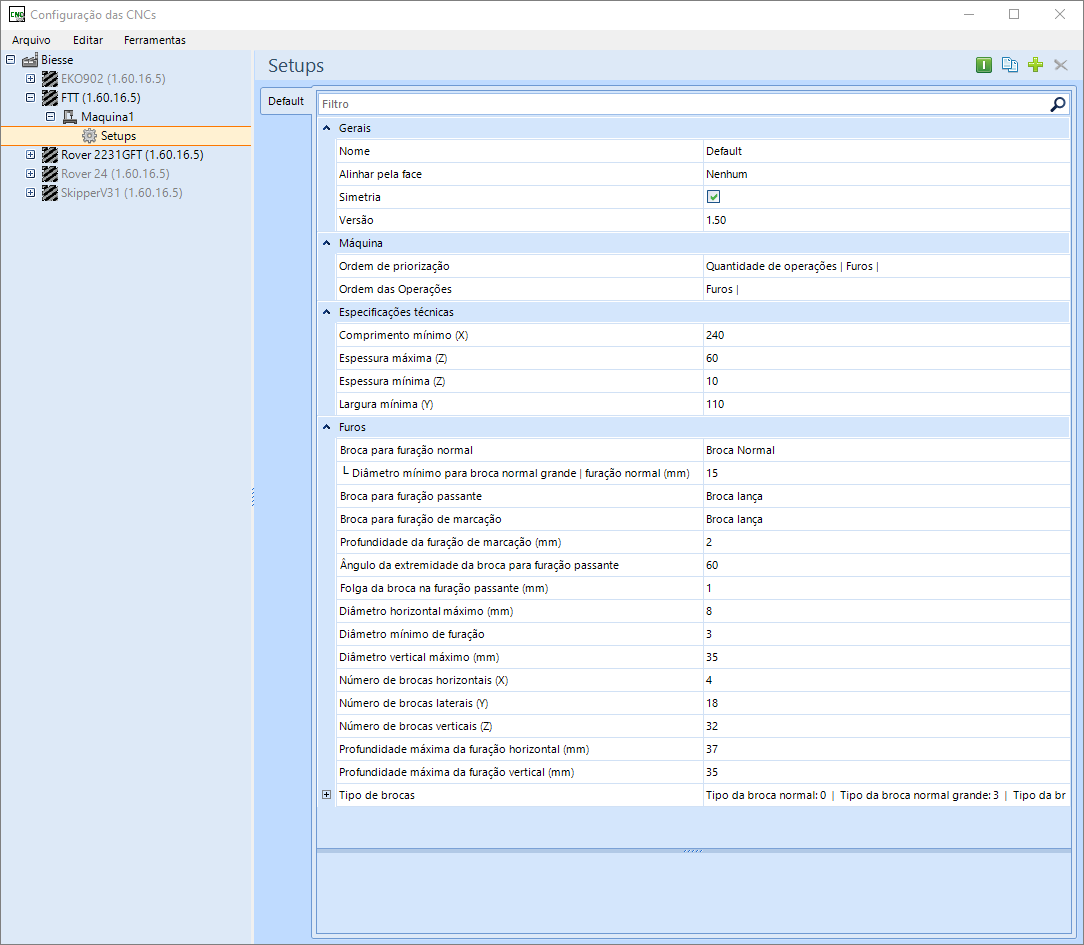Select the Rover 24 machine icon
Image resolution: width=1084 pixels, height=945 pixels.
click(x=50, y=174)
